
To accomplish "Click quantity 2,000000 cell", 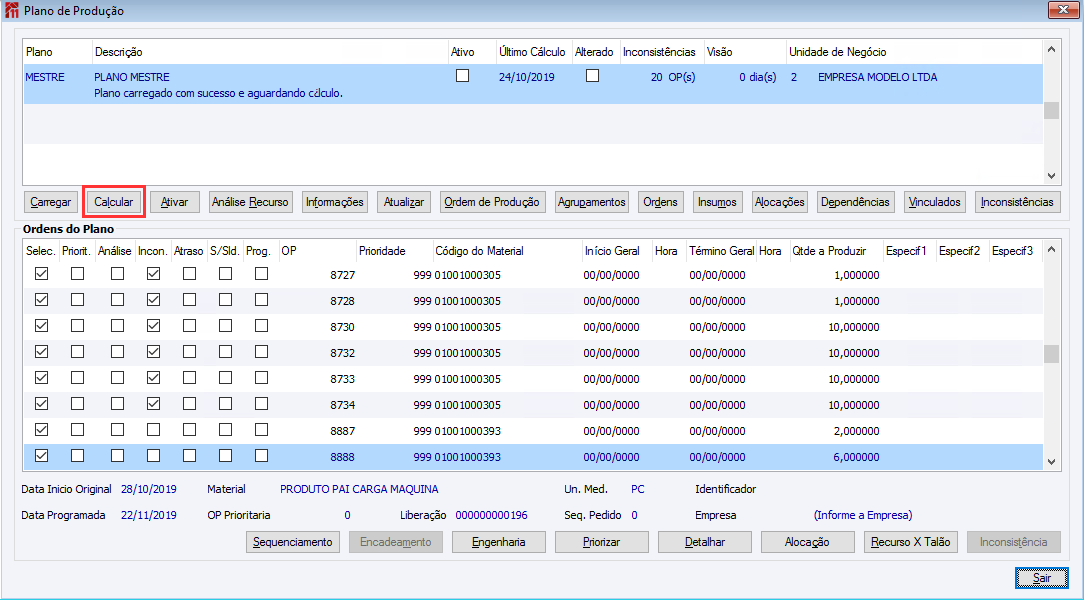I will click(856, 431).
